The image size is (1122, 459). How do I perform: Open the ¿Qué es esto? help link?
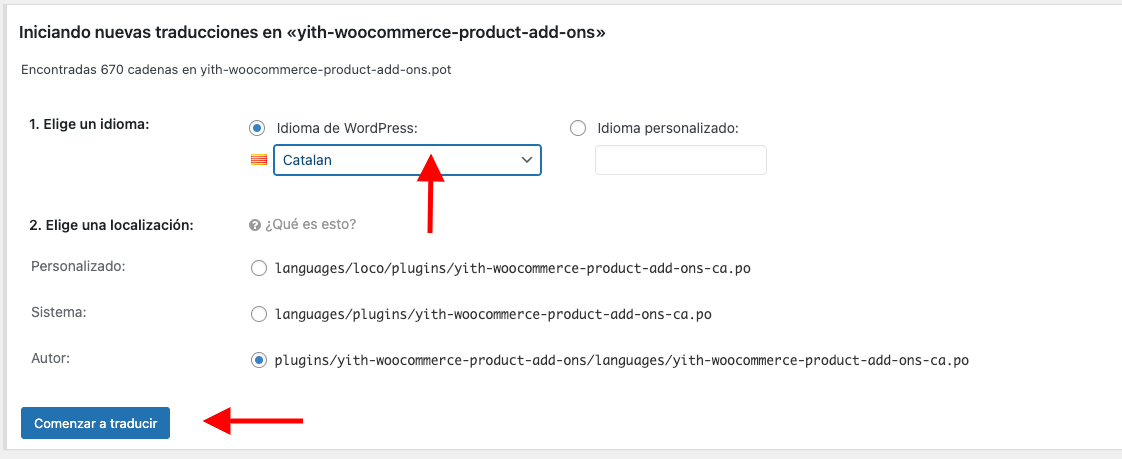point(311,225)
